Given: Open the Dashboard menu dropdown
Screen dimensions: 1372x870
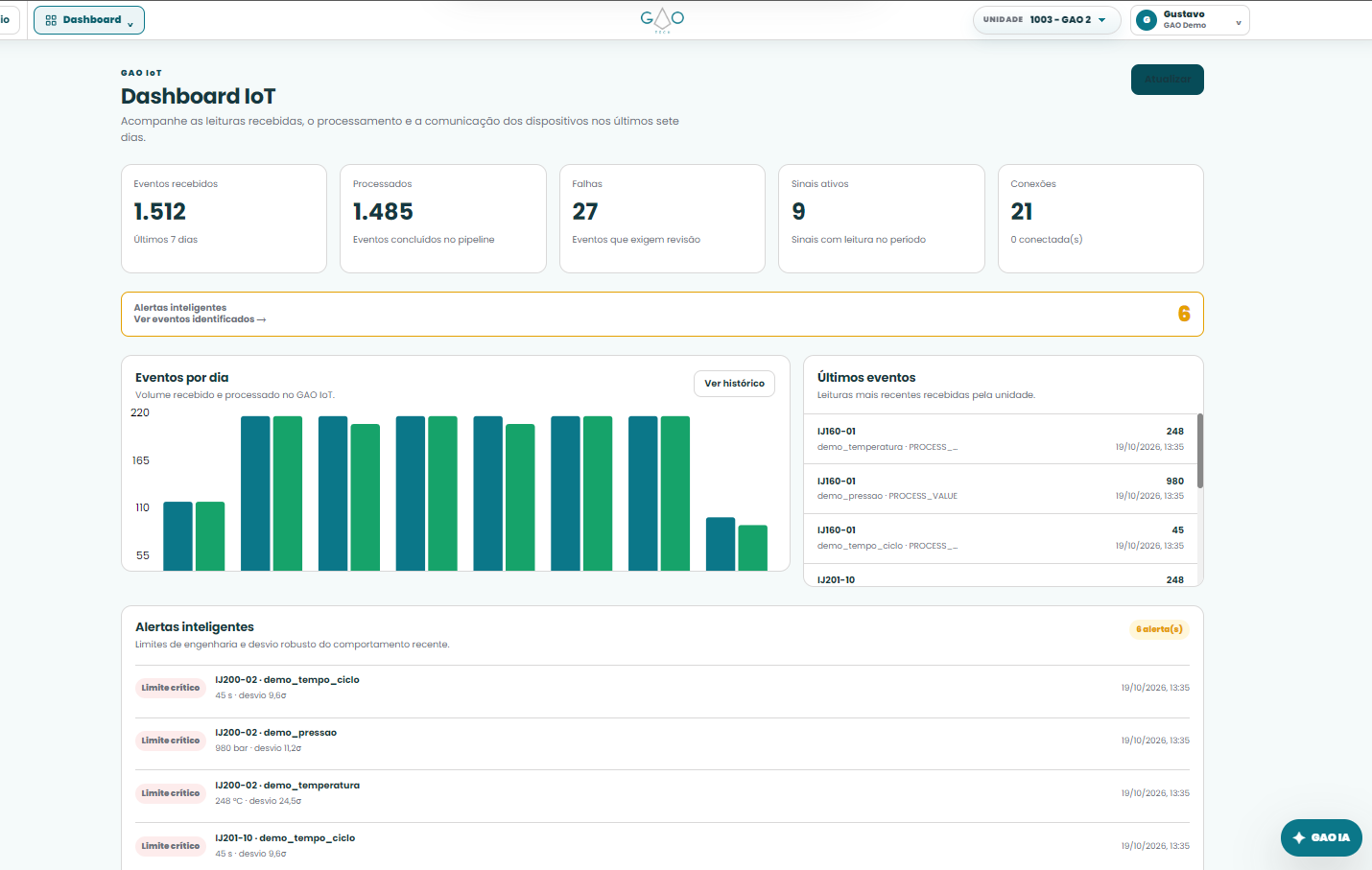Looking at the screenshot, I should (89, 20).
